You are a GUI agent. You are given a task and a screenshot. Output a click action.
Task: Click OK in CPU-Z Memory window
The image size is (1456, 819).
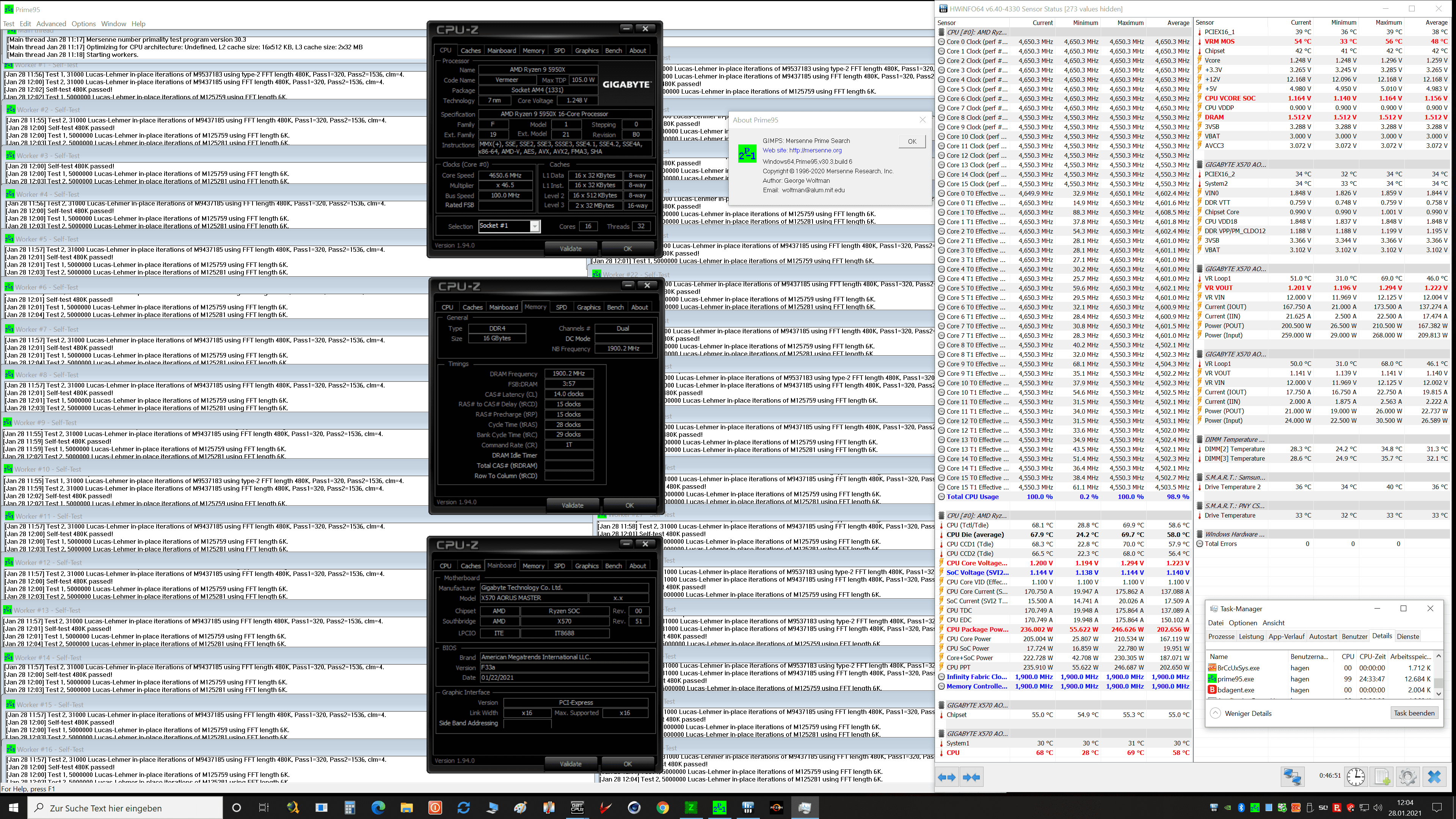click(630, 505)
